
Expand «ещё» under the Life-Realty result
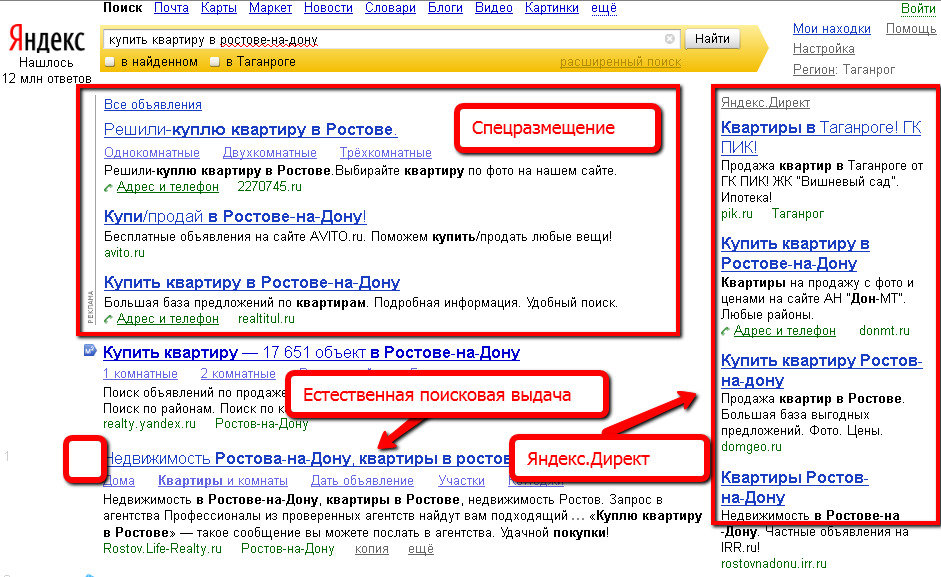pyautogui.click(x=421, y=549)
